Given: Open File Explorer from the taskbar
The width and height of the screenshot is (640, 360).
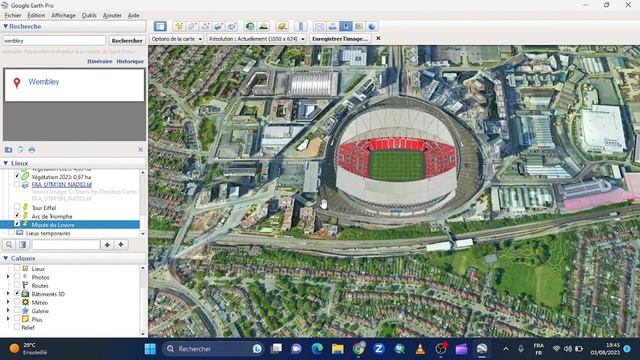Looking at the screenshot, I should pyautogui.click(x=338, y=349).
